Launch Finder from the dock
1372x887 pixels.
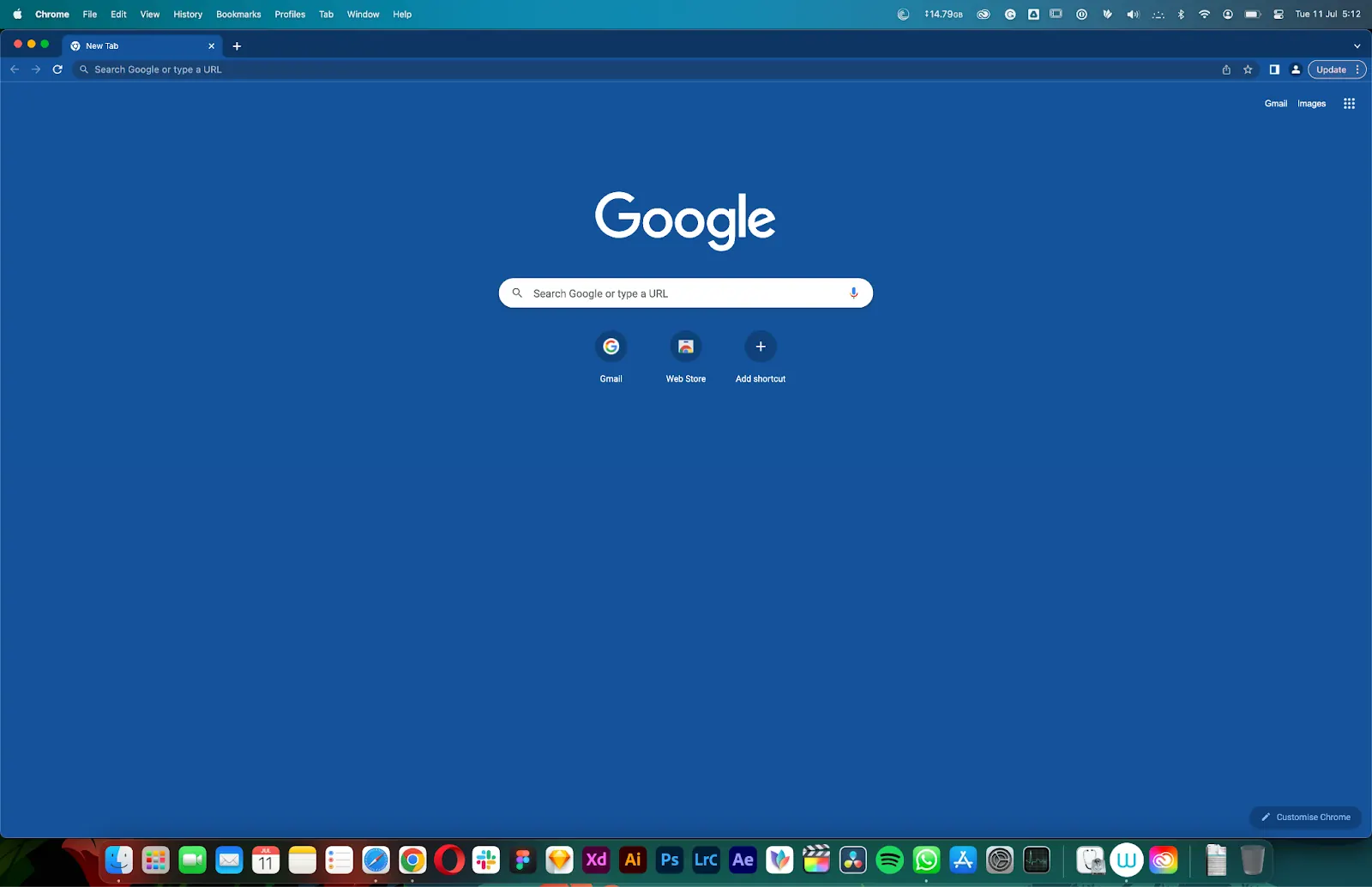coord(118,860)
